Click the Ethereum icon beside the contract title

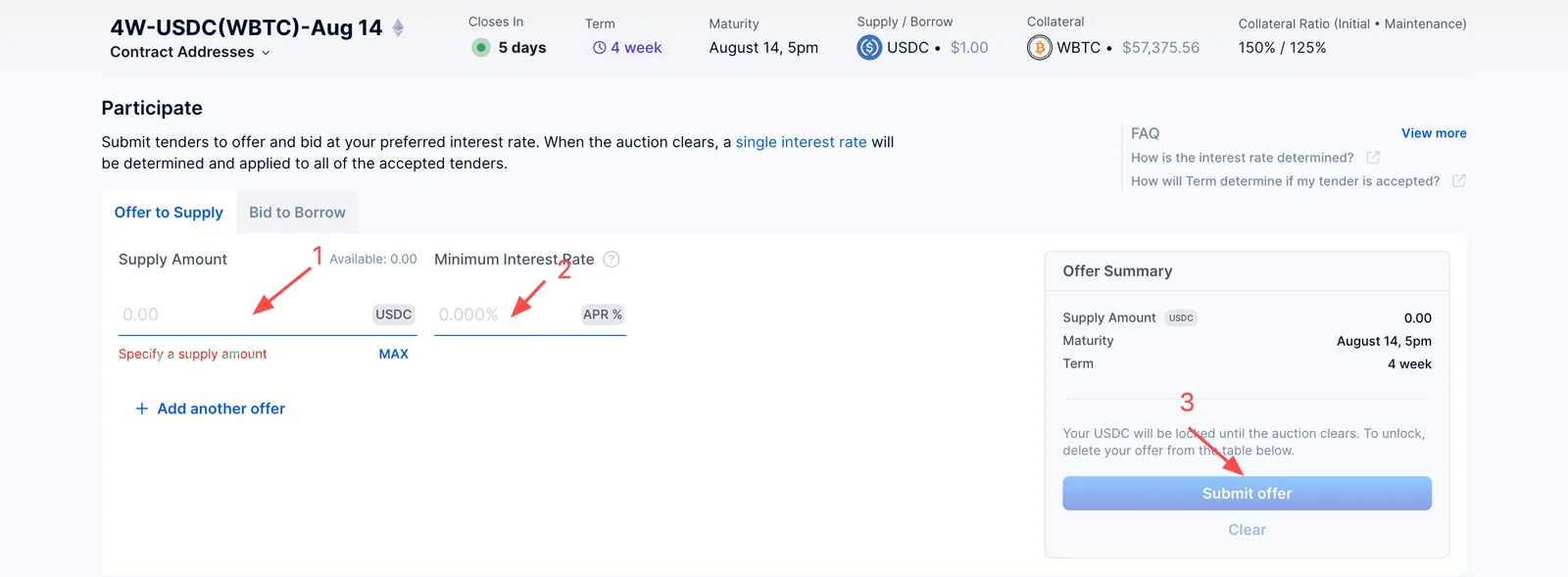pyautogui.click(x=398, y=27)
